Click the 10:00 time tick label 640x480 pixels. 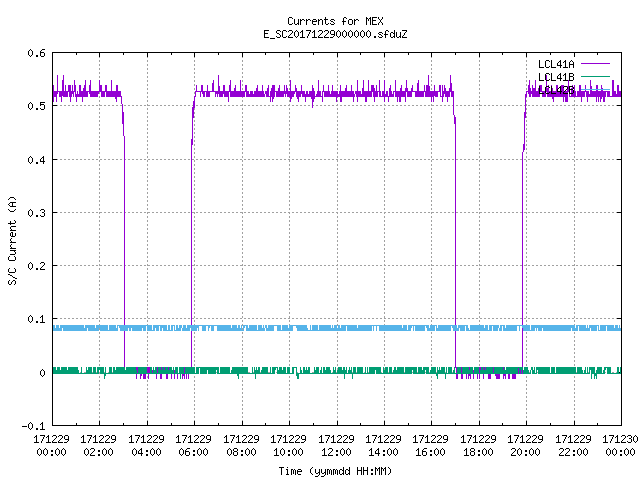(288, 452)
